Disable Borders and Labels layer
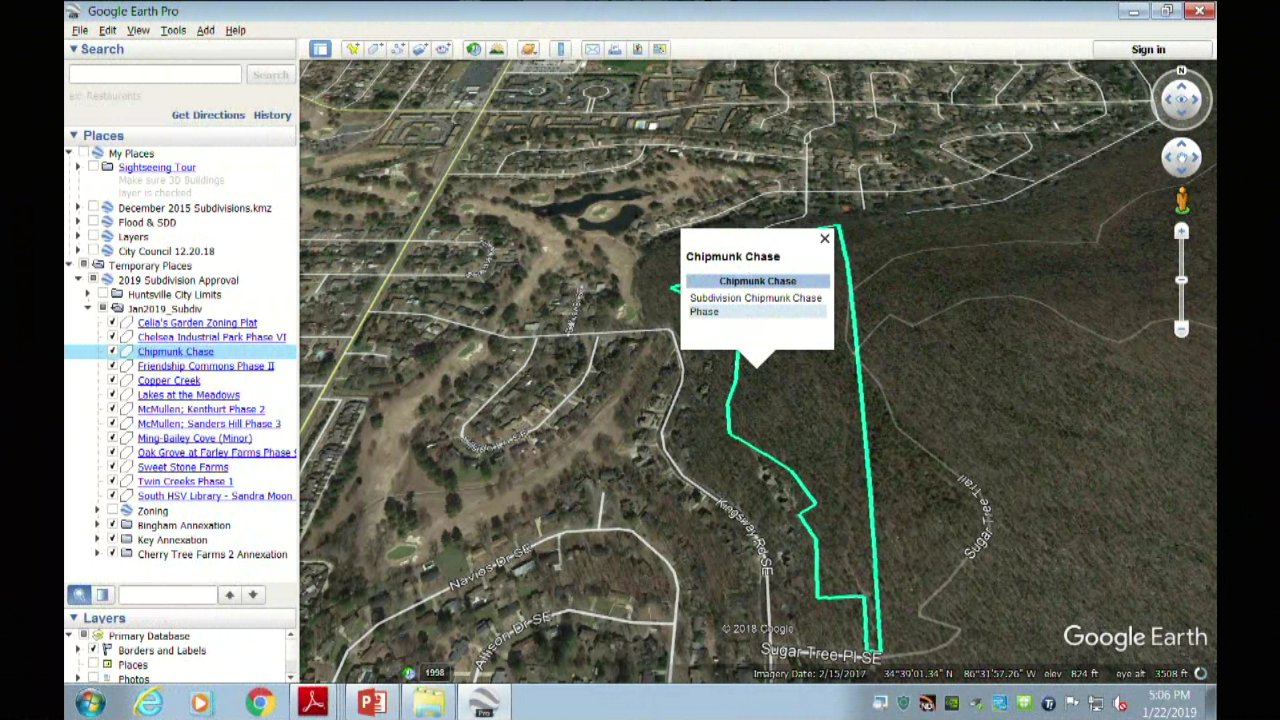 (x=93, y=650)
